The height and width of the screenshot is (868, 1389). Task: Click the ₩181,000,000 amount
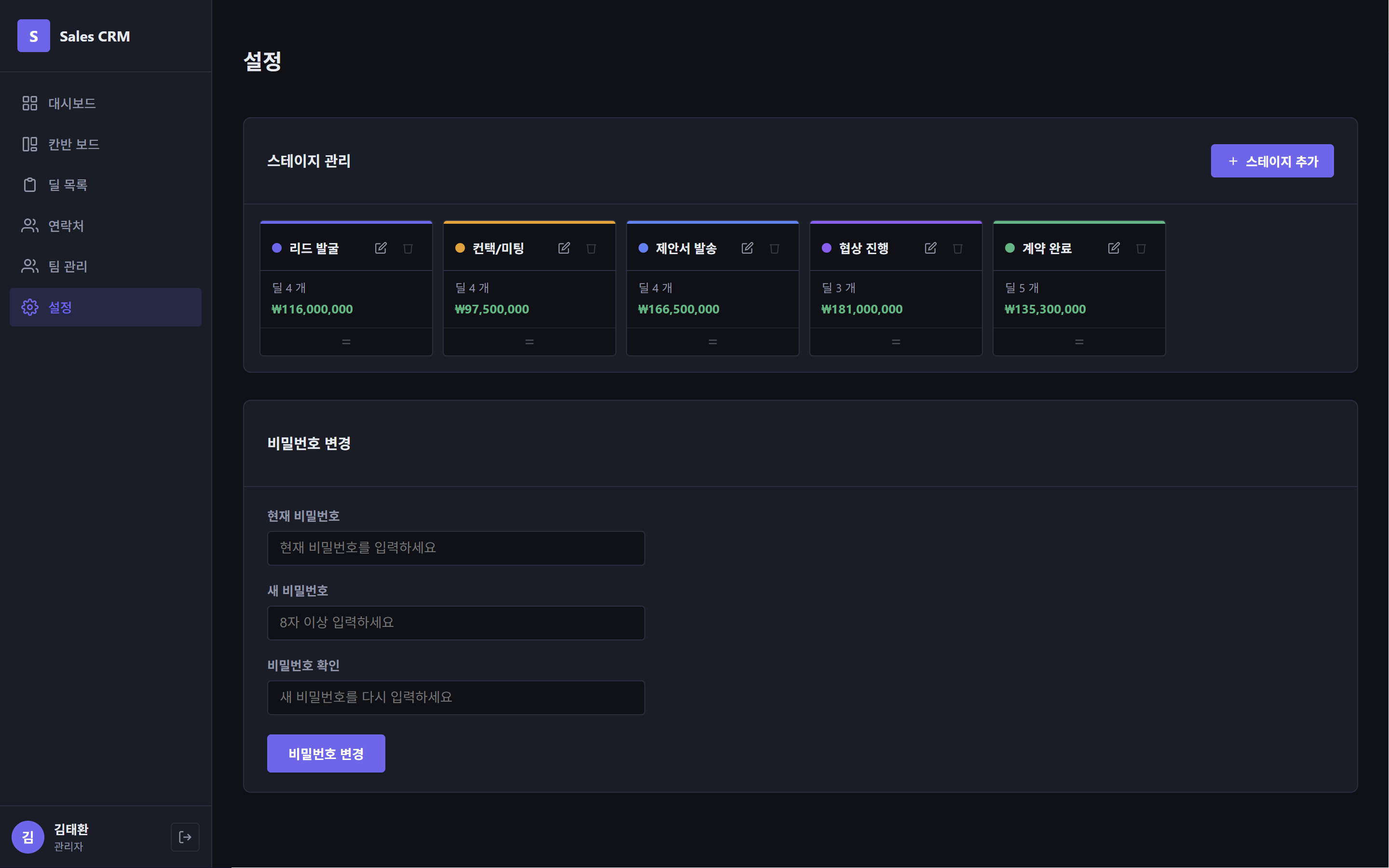[861, 310]
